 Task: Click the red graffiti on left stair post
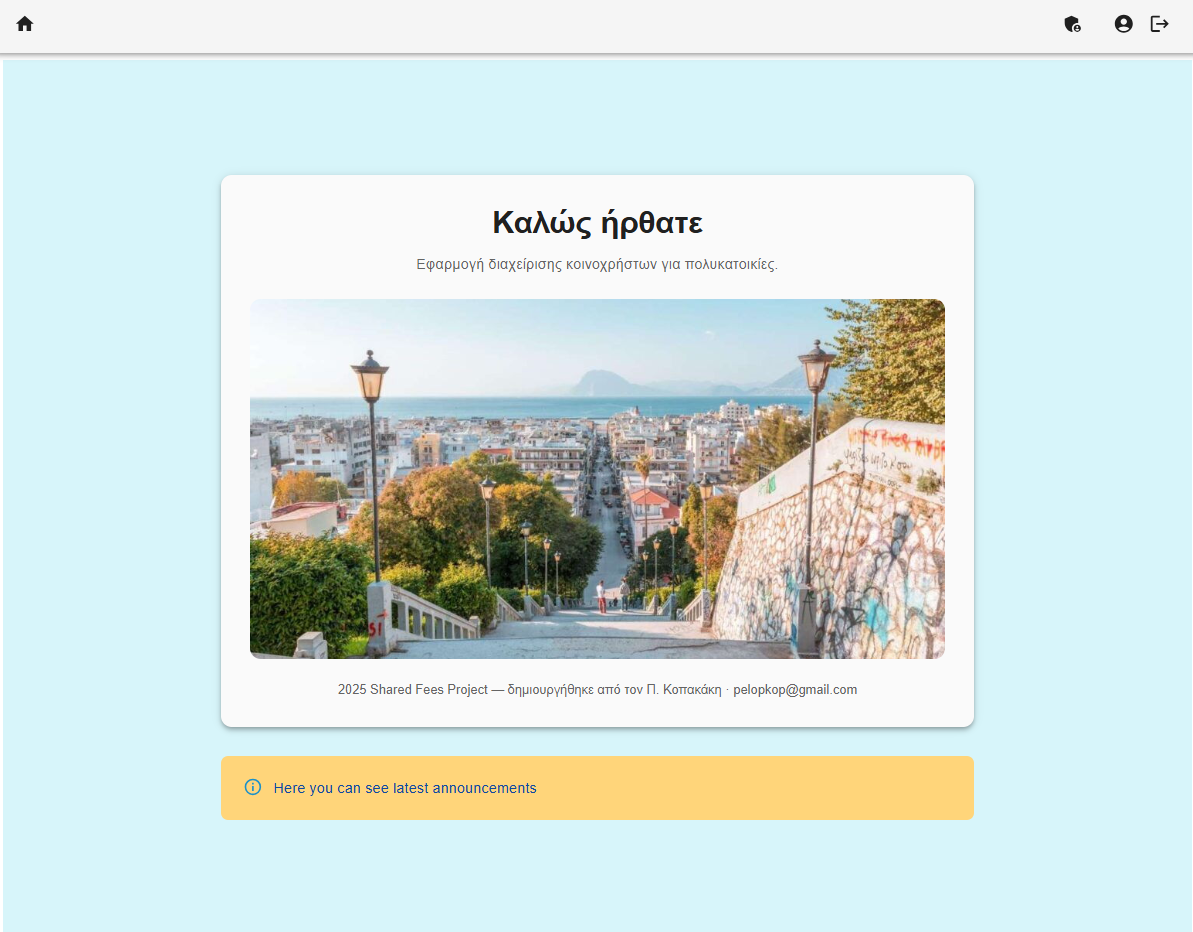coord(377,626)
